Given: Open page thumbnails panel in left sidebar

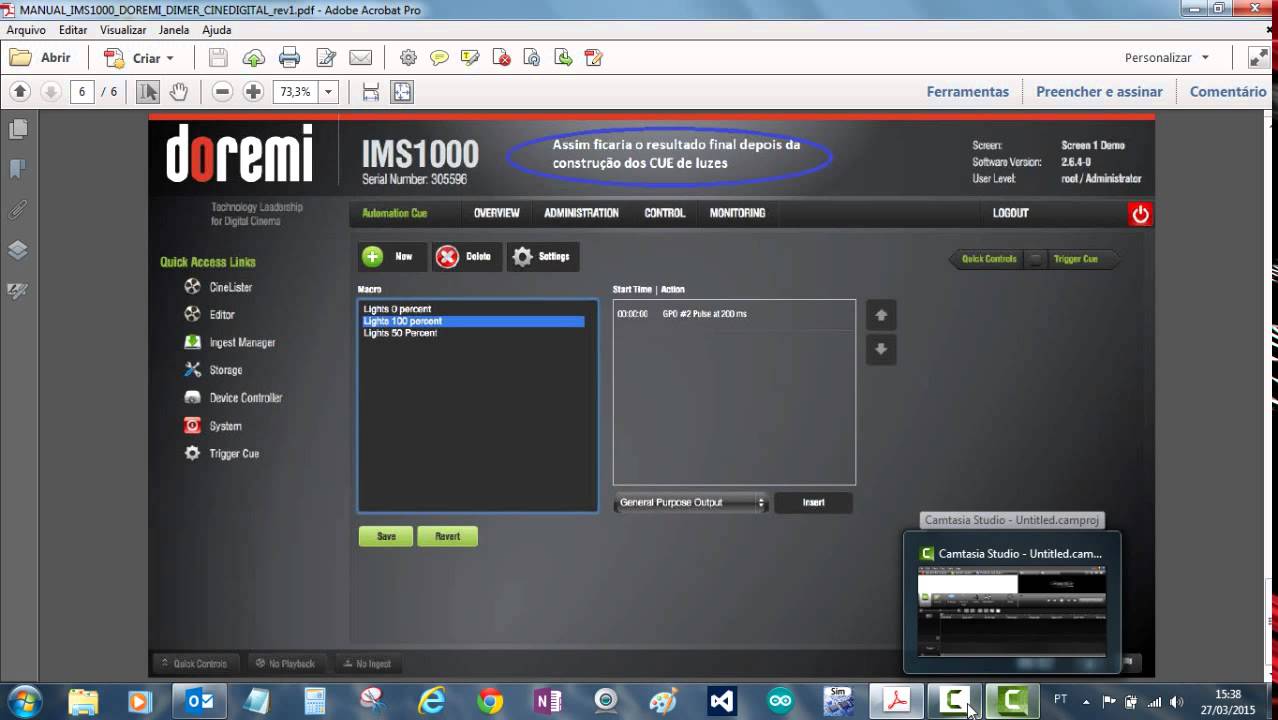Looking at the screenshot, I should pyautogui.click(x=18, y=130).
